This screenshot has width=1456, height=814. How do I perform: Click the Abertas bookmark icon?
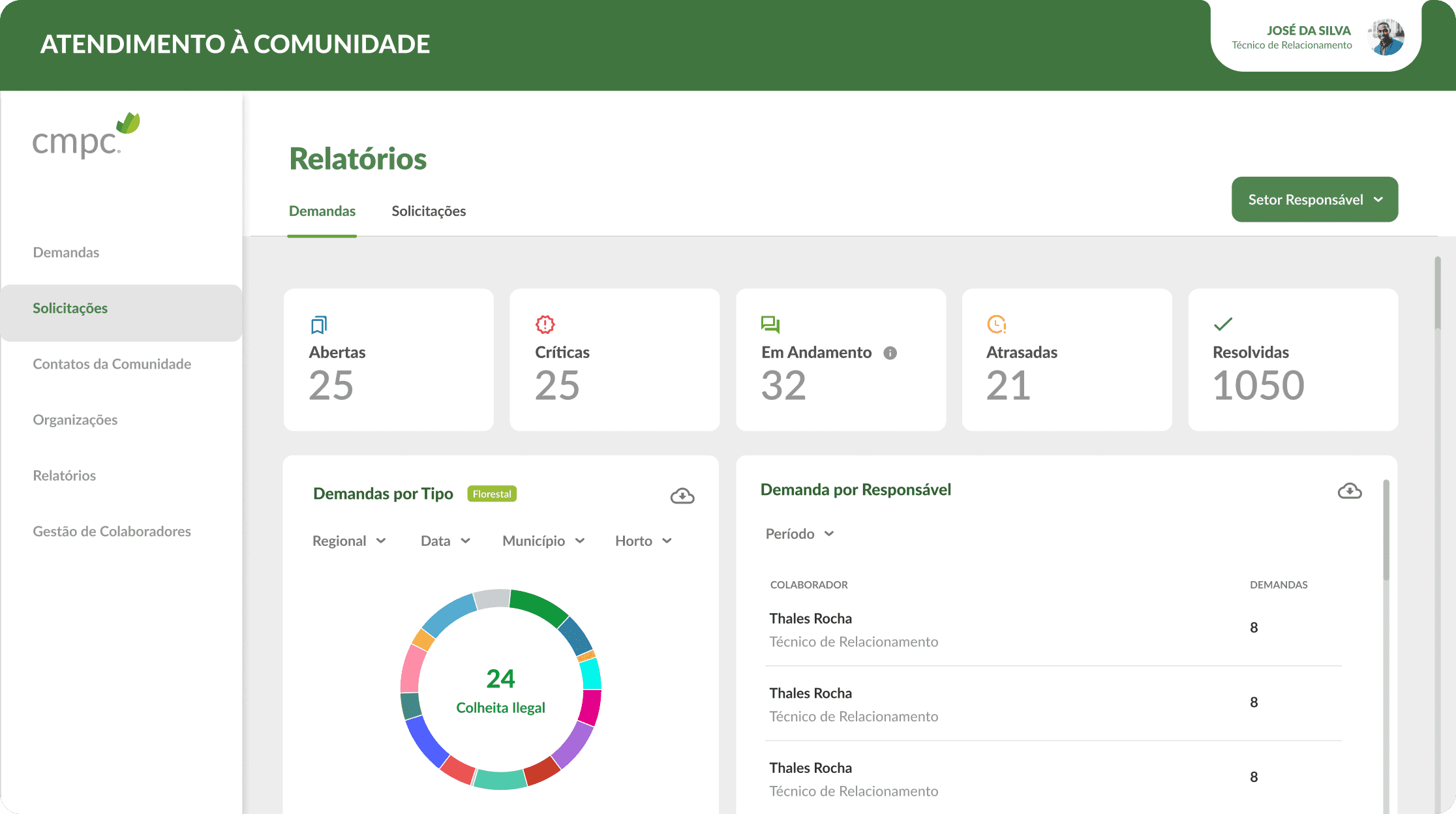pos(318,324)
